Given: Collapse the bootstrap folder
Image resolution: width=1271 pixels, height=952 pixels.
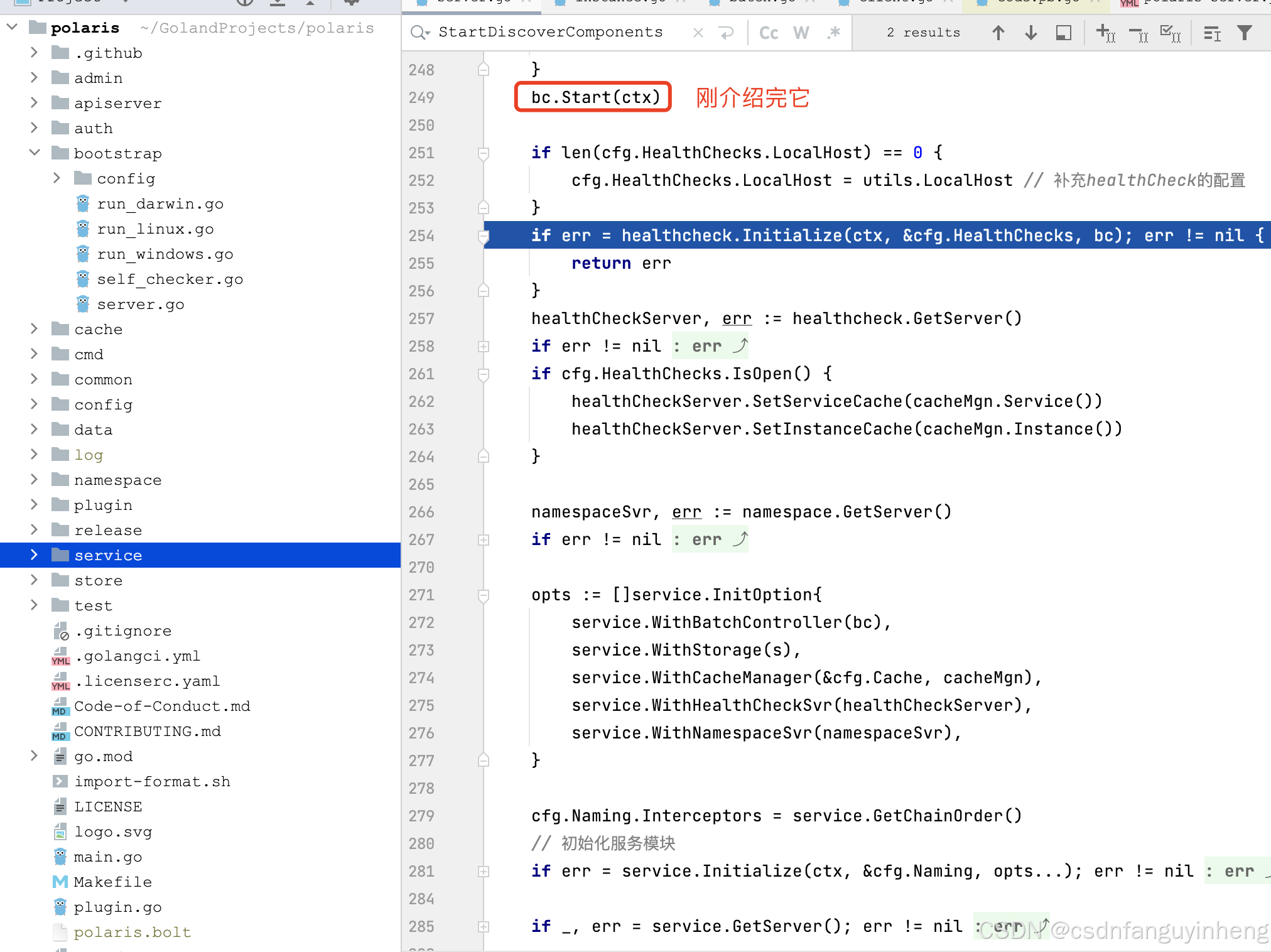Looking at the screenshot, I should [x=35, y=153].
